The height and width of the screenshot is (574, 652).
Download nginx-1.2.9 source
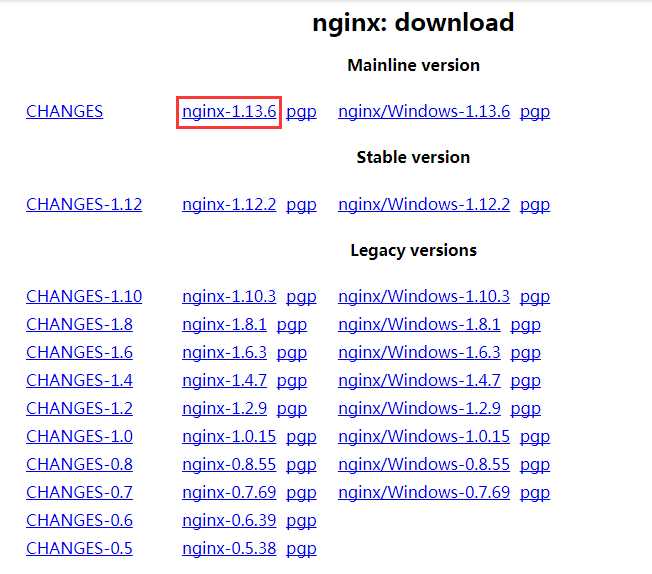225,408
